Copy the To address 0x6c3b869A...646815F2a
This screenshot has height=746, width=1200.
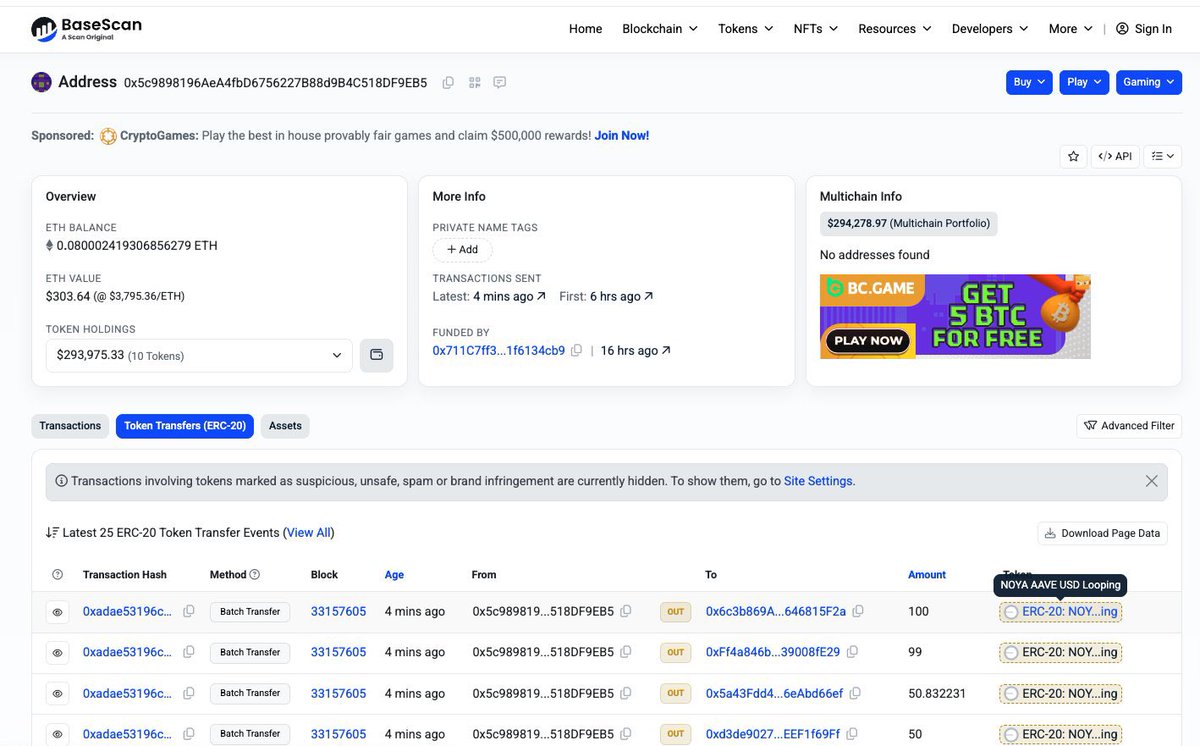click(x=858, y=611)
